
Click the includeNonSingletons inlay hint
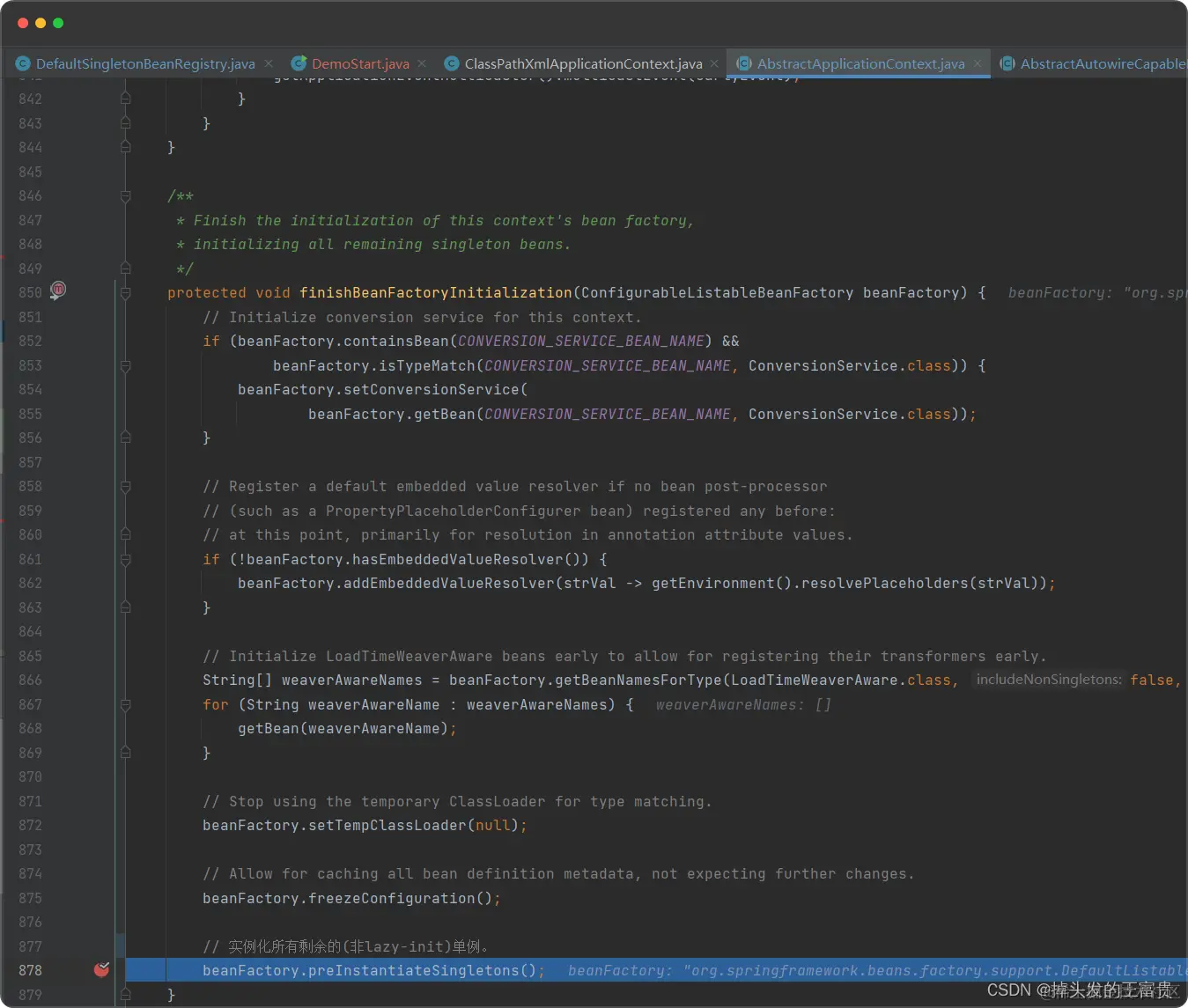pos(1049,680)
